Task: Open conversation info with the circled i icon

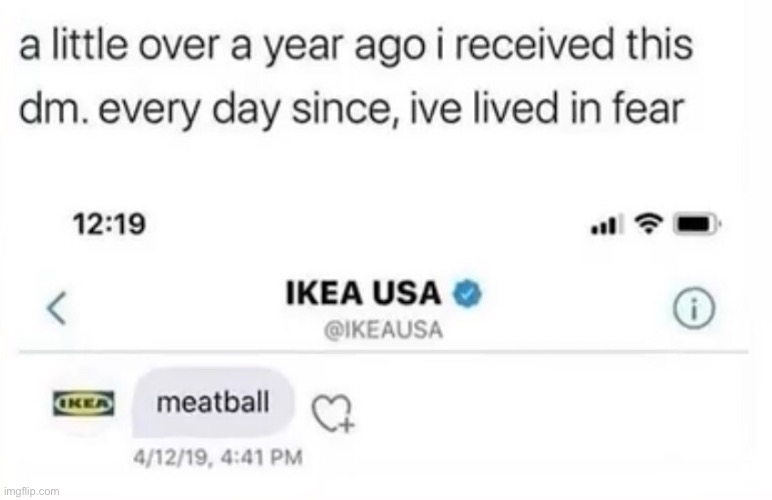Action: [x=693, y=309]
